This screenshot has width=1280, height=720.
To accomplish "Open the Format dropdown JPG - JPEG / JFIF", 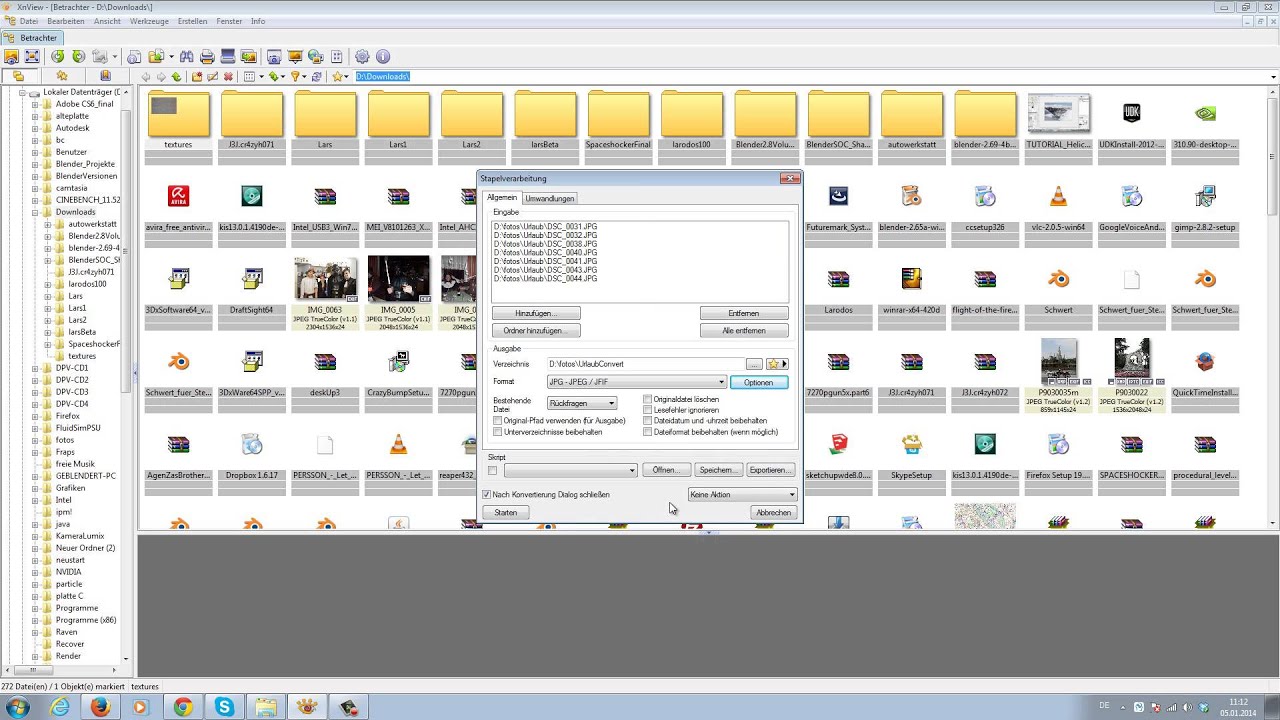I will pyautogui.click(x=636, y=382).
